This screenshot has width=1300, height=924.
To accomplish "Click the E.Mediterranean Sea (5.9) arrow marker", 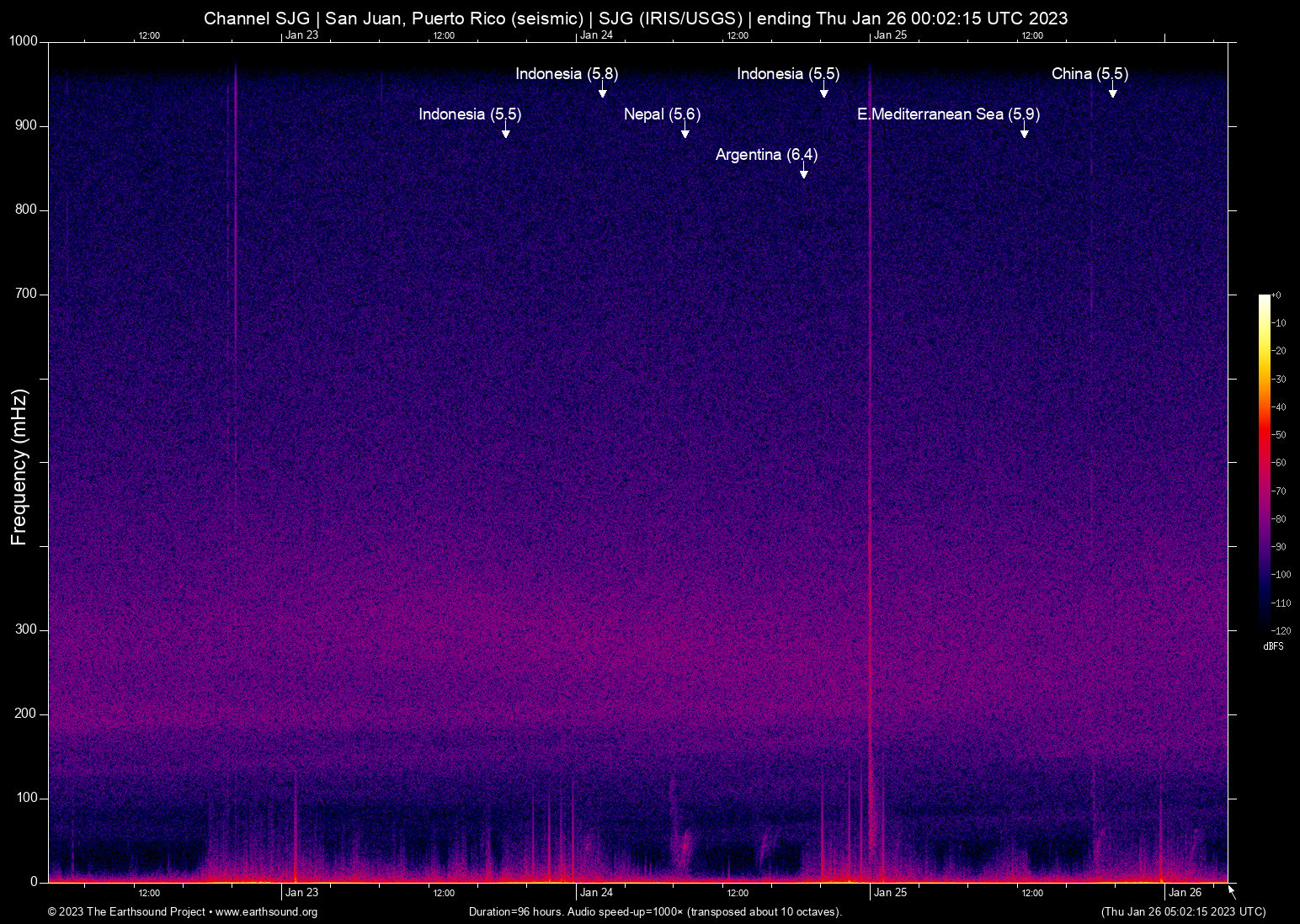I will [1025, 133].
